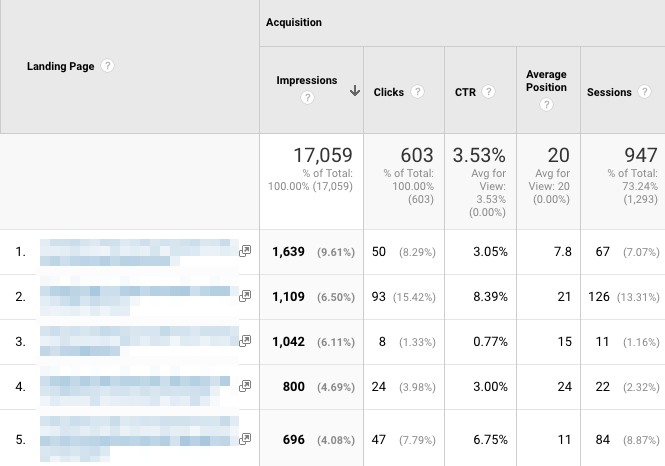Select the average CTR total 3.53%
The width and height of the screenshot is (665, 466).
pos(479,155)
